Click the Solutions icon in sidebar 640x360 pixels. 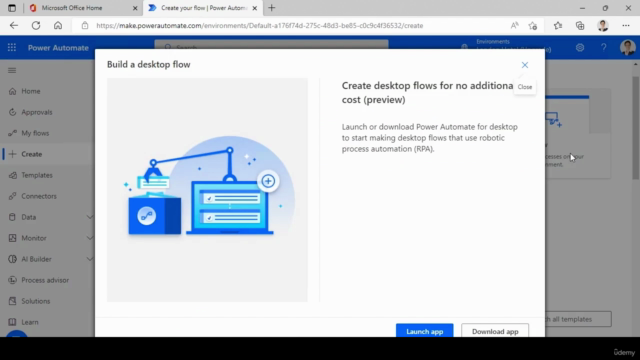coord(12,301)
